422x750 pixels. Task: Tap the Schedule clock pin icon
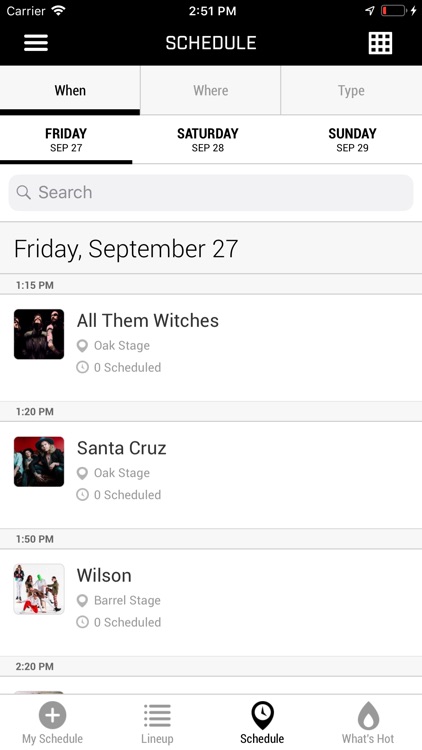pyautogui.click(x=262, y=715)
